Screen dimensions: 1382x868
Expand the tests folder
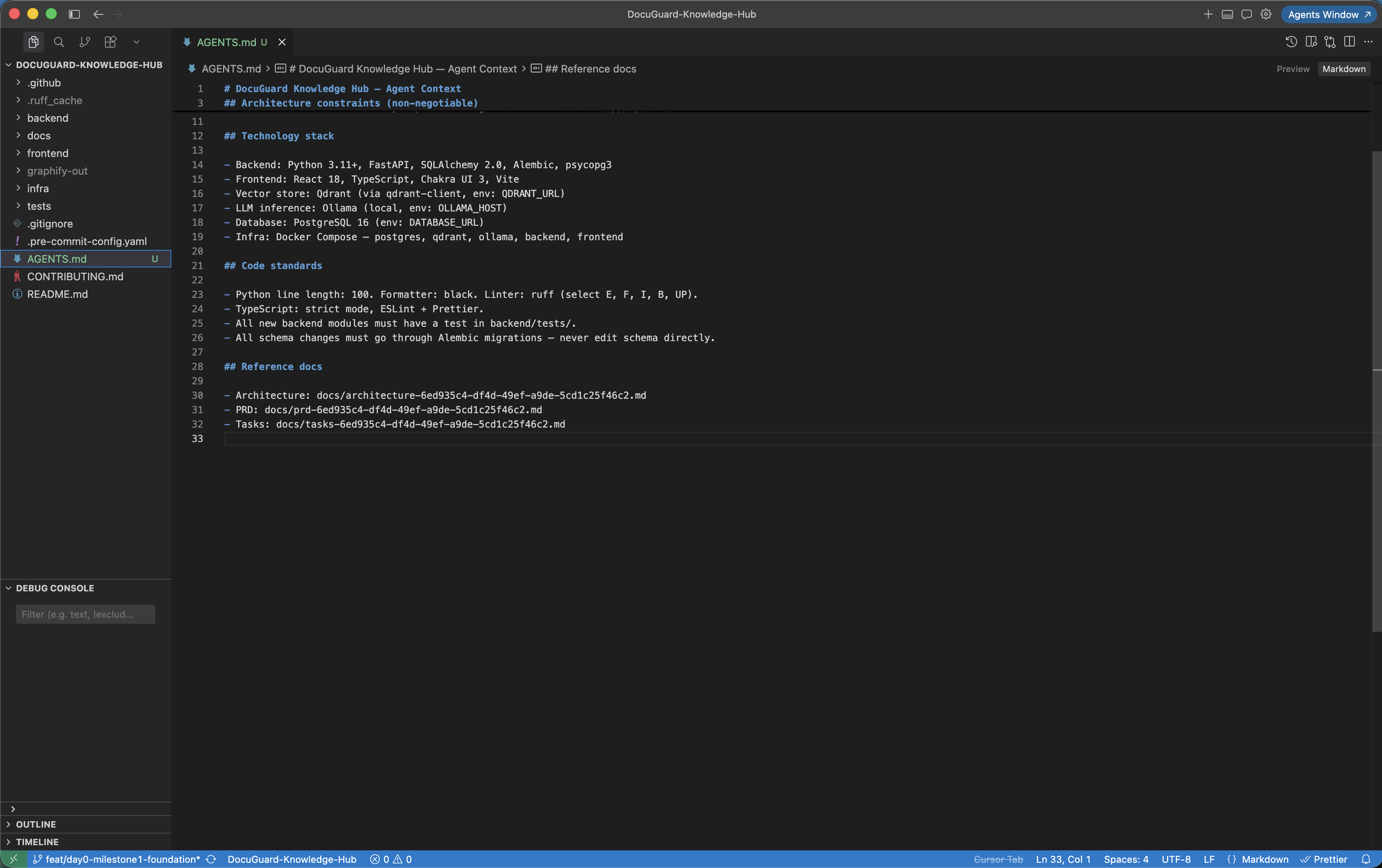86,206
